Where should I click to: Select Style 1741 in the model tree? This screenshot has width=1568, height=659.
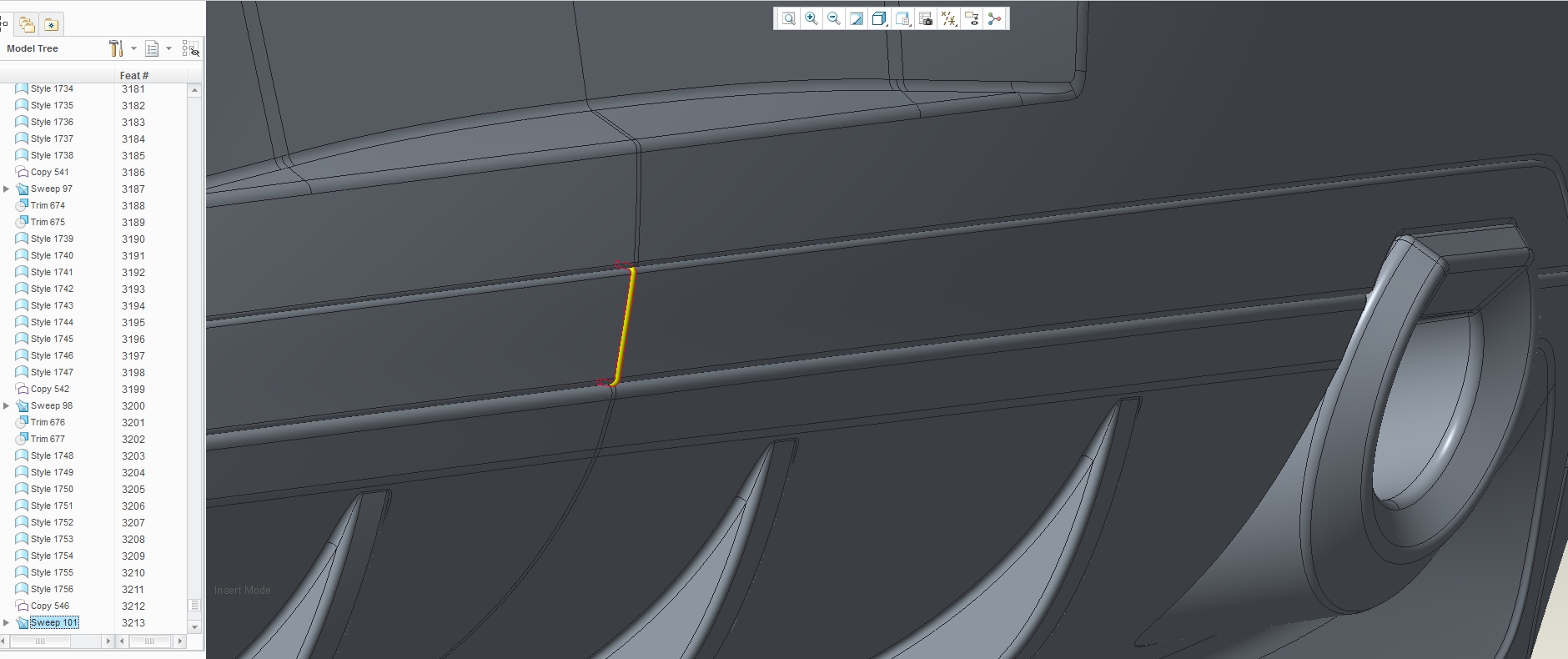click(x=52, y=272)
